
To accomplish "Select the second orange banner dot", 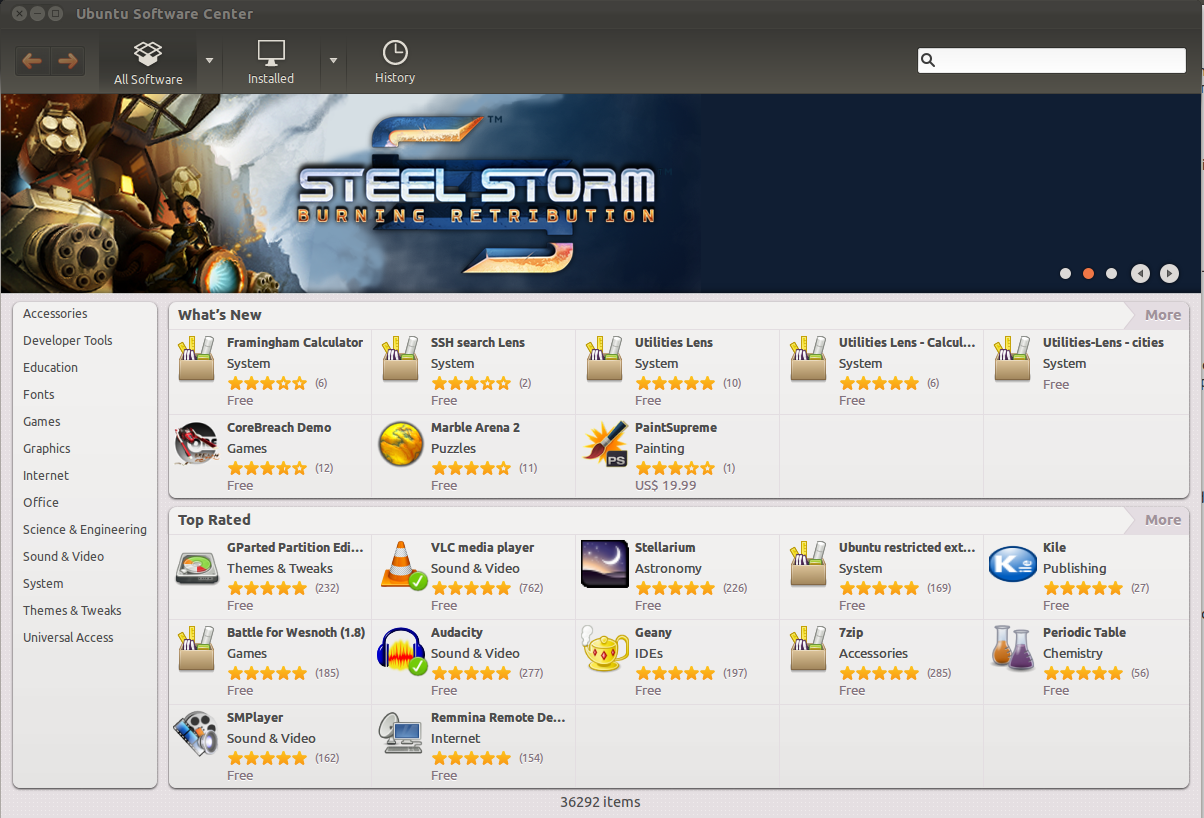I will tap(1088, 273).
